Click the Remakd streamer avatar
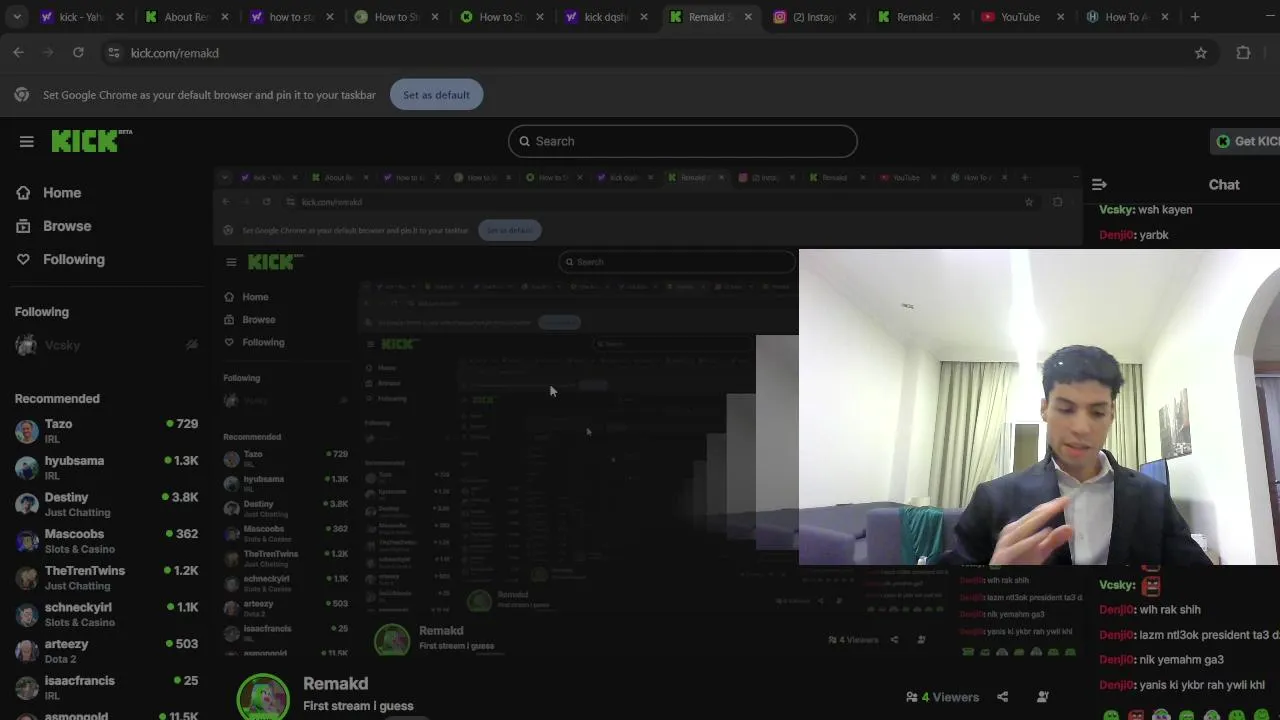Screen dimensions: 1280x720 263,697
